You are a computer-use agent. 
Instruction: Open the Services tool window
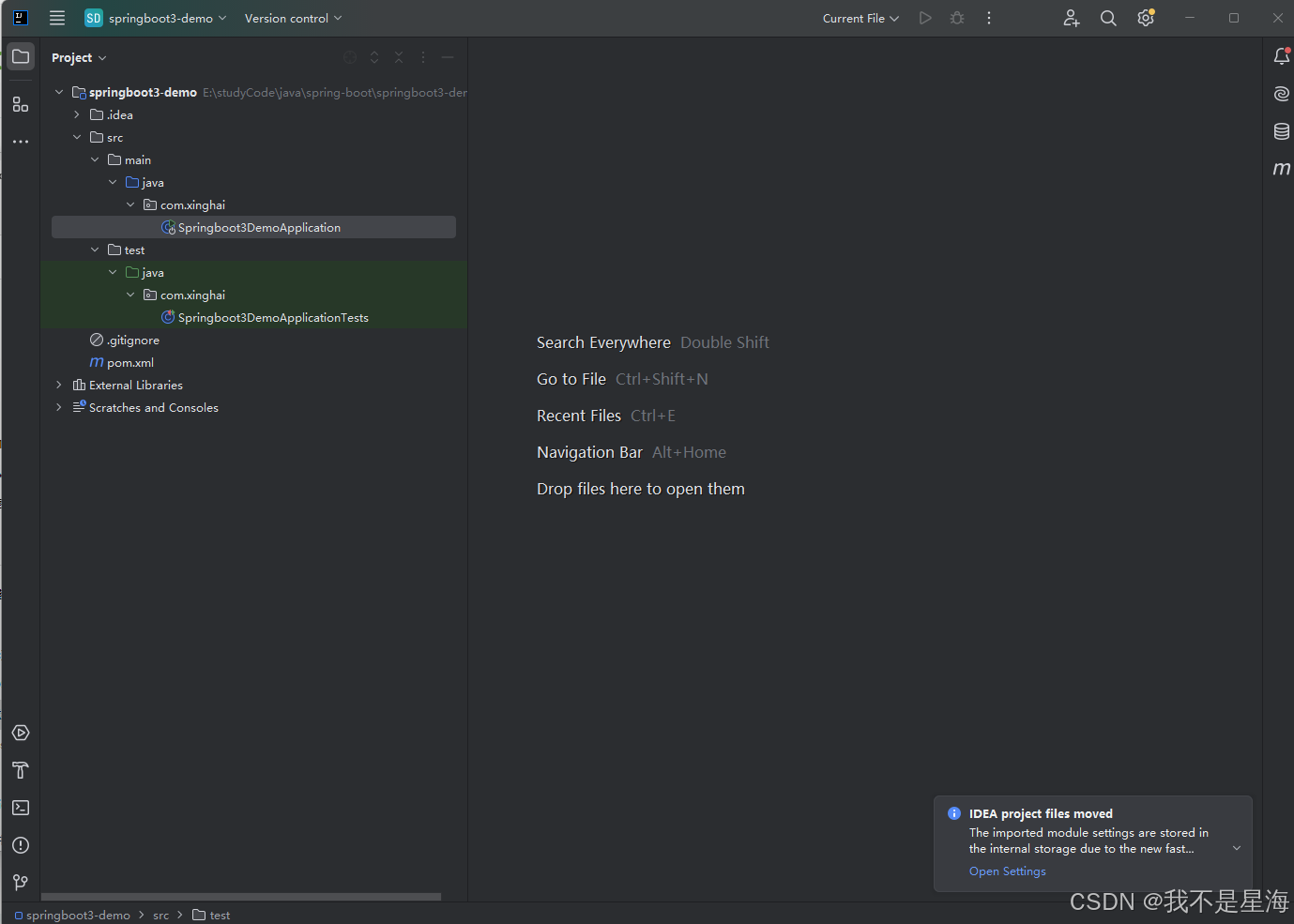(21, 733)
